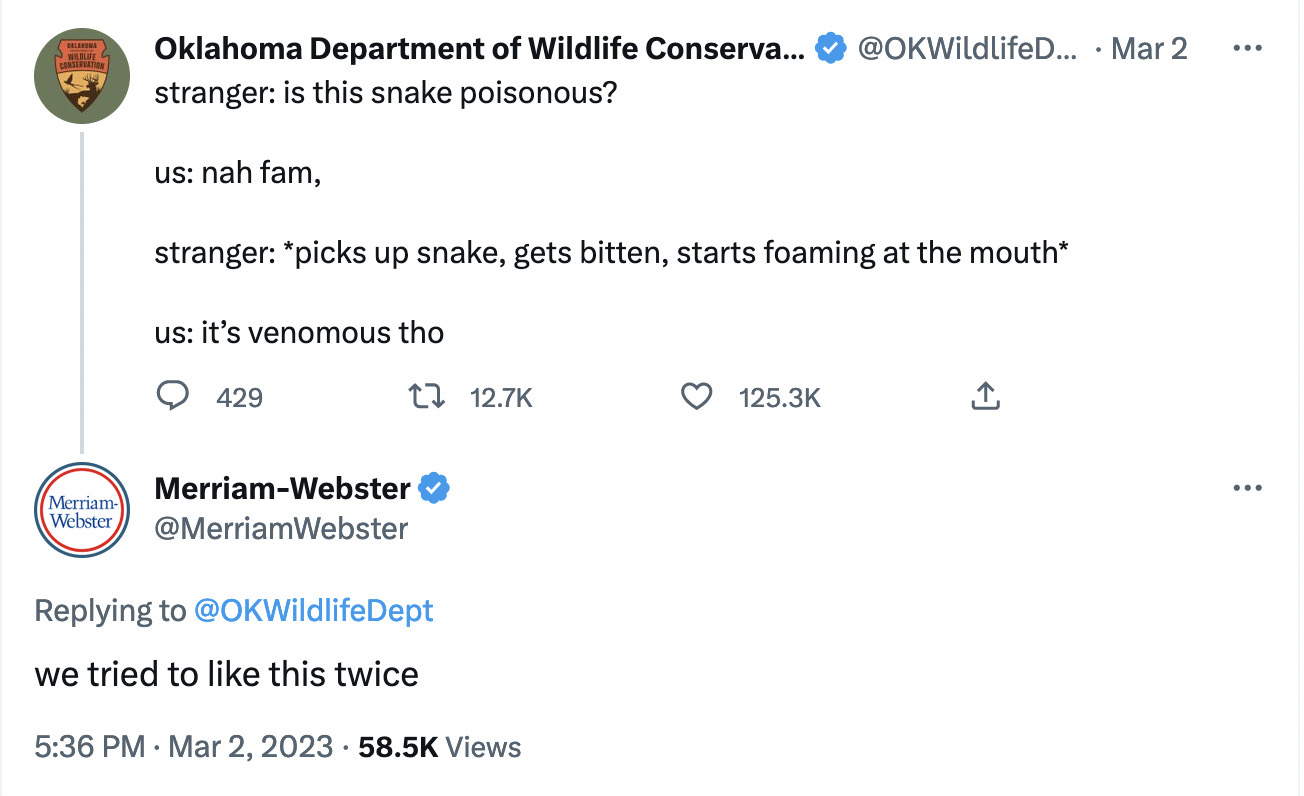View the 58.5K Views analytics
Screen dimensions: 1304x796
(439, 747)
